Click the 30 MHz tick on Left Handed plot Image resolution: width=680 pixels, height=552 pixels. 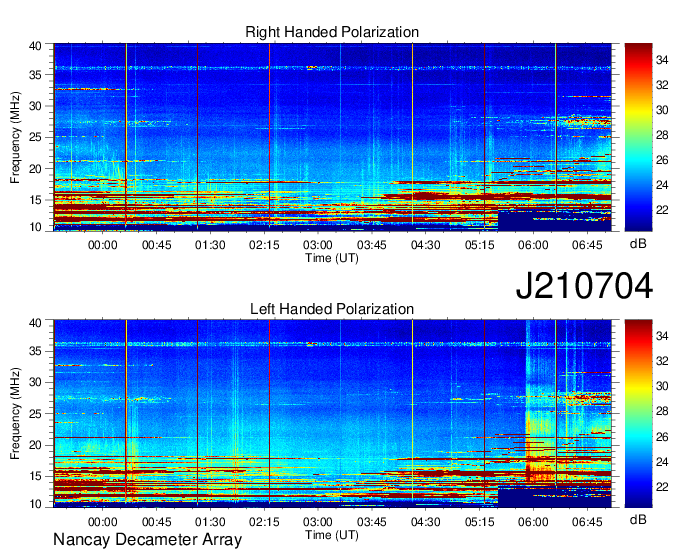pyautogui.click(x=35, y=382)
